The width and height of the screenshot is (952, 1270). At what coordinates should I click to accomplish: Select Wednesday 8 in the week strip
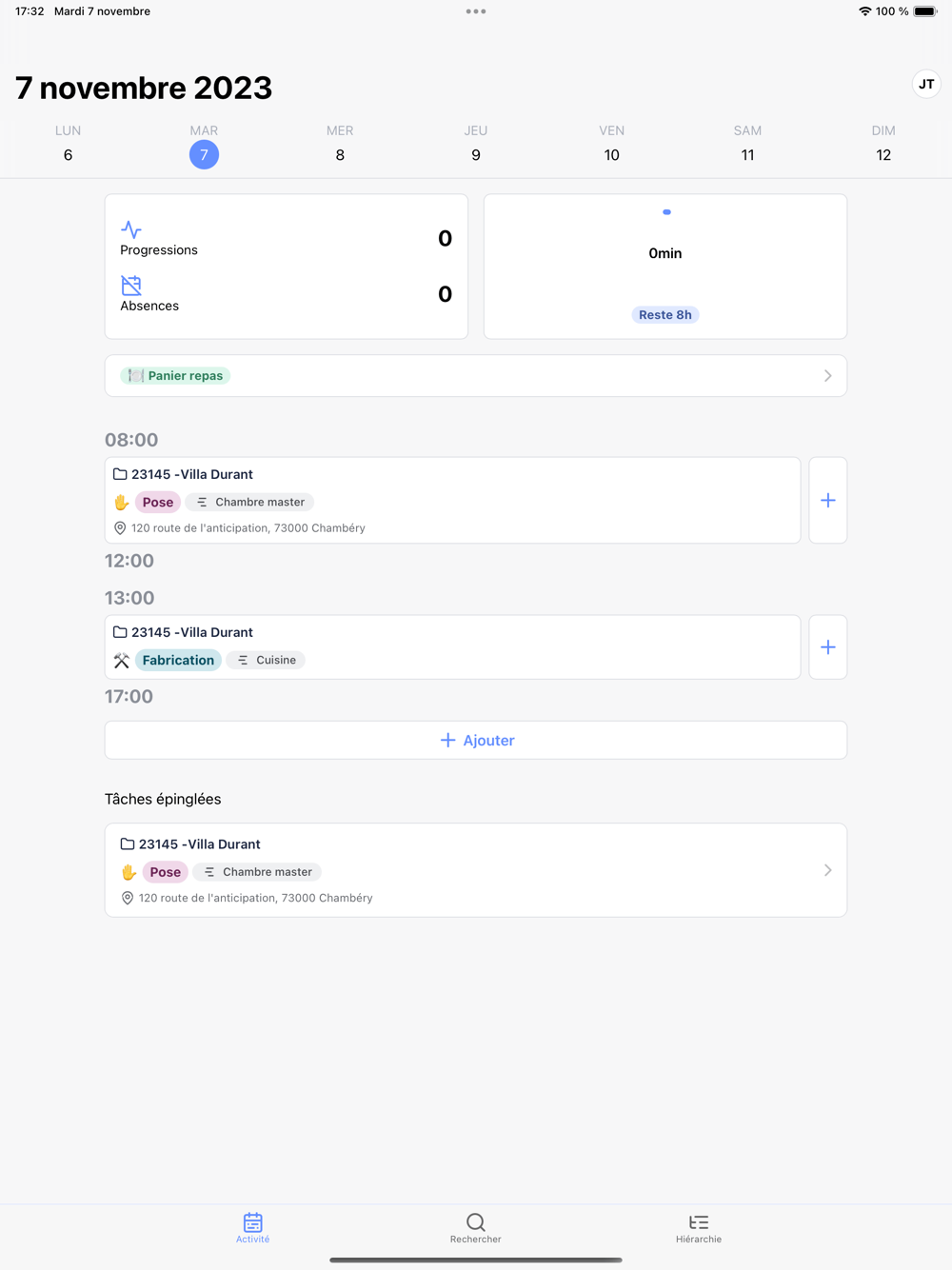pyautogui.click(x=340, y=154)
